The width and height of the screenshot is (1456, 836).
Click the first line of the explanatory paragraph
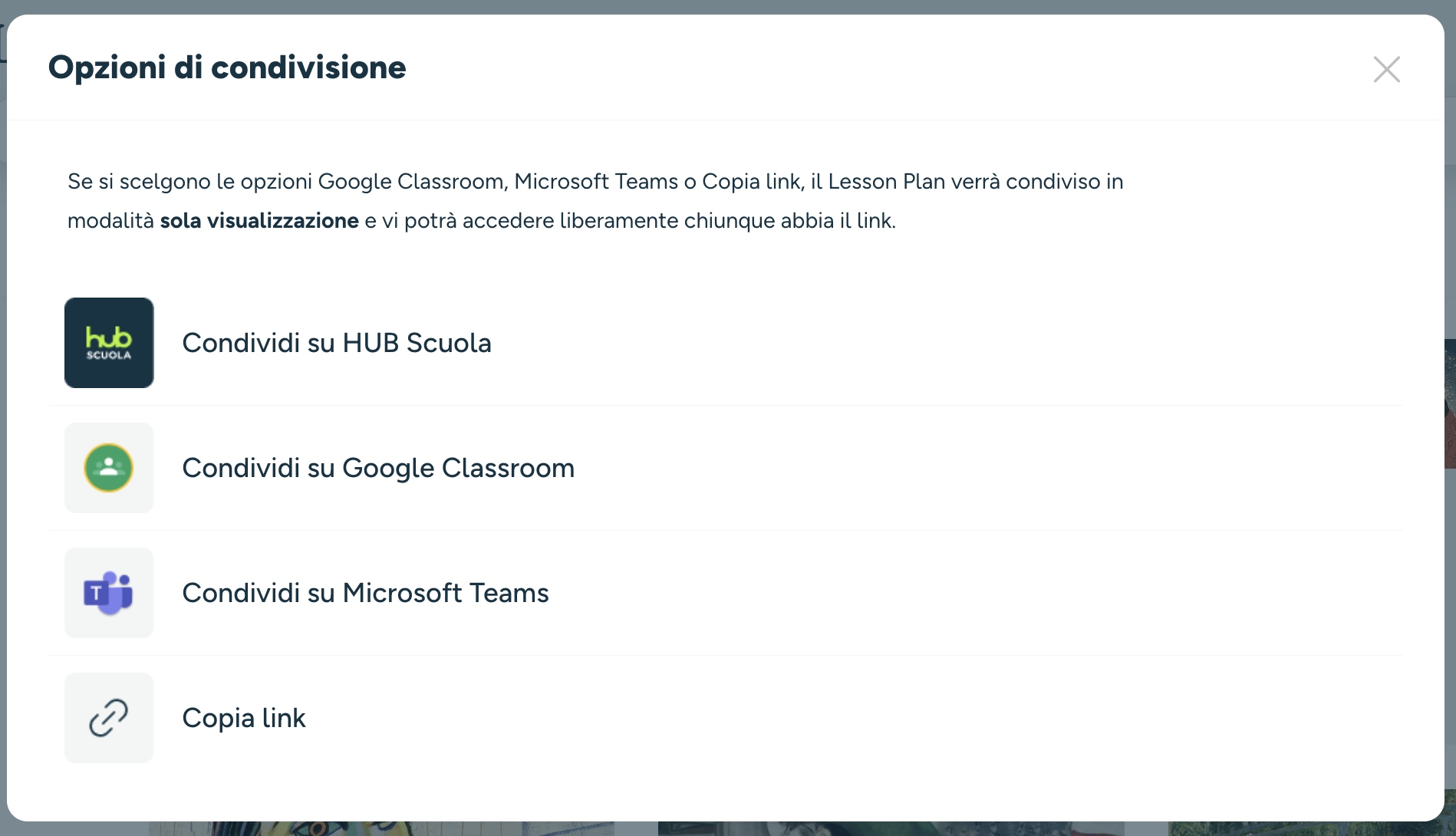click(x=595, y=182)
